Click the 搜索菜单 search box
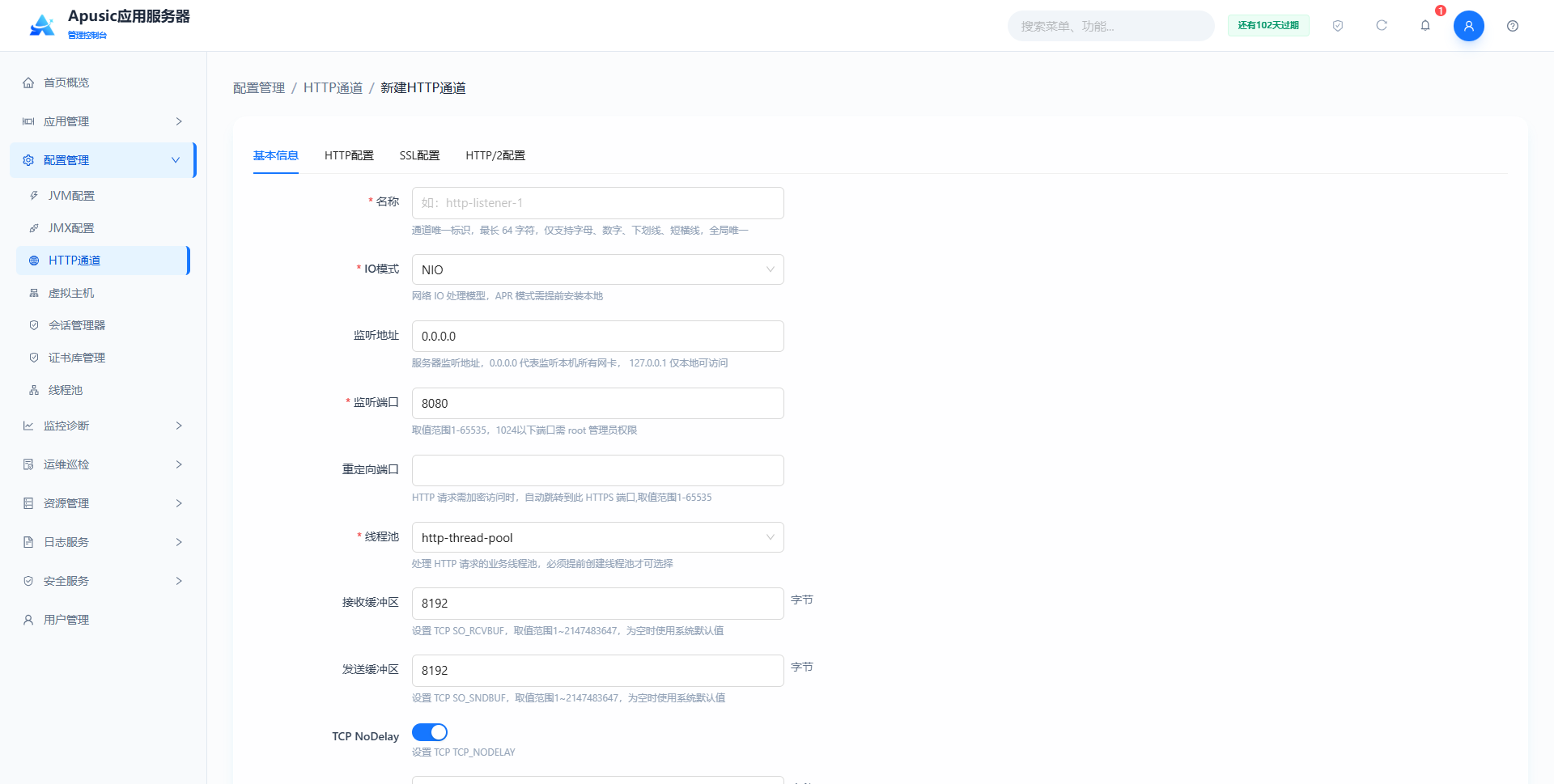This screenshot has height=784, width=1554. point(1110,26)
